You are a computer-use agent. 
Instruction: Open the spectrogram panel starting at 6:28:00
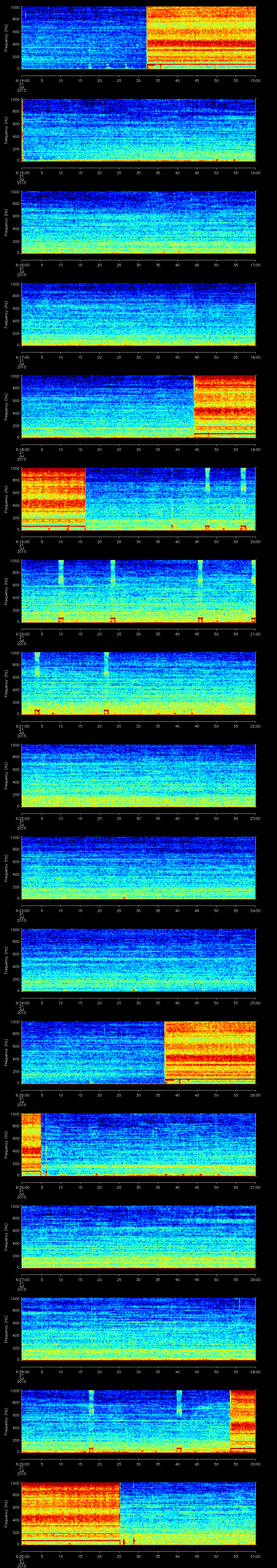(x=139, y=1329)
